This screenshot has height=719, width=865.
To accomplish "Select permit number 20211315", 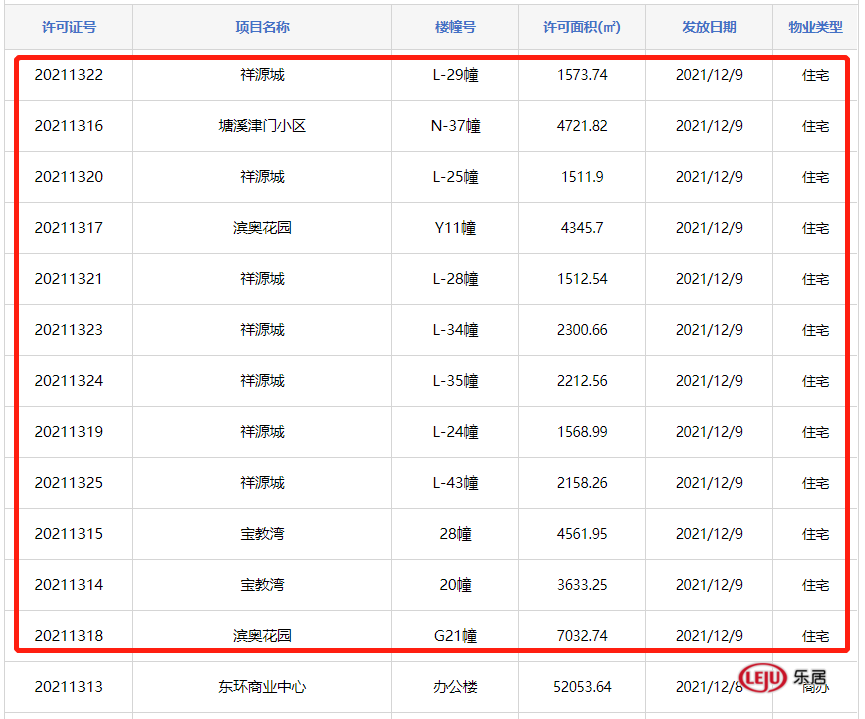I will point(69,534).
